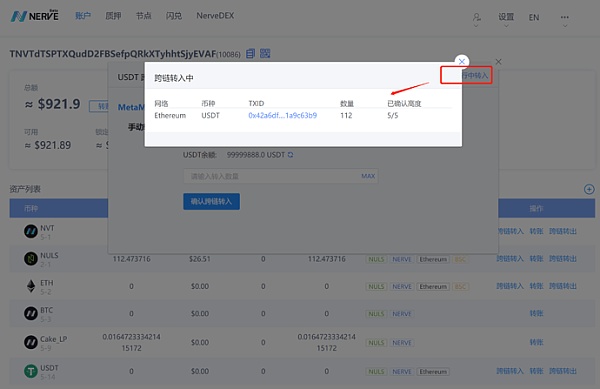
Task: Go to NerveDEX tab
Action: pyautogui.click(x=215, y=16)
